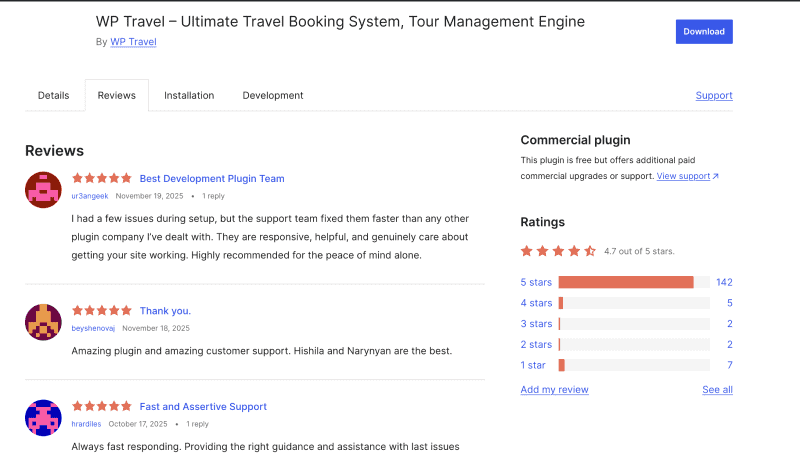Filter reviews by 4 stars
The image size is (800, 460).
point(536,303)
